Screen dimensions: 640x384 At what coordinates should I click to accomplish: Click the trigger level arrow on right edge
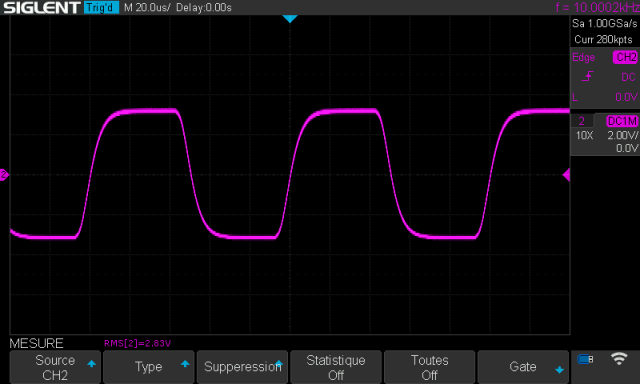click(566, 175)
